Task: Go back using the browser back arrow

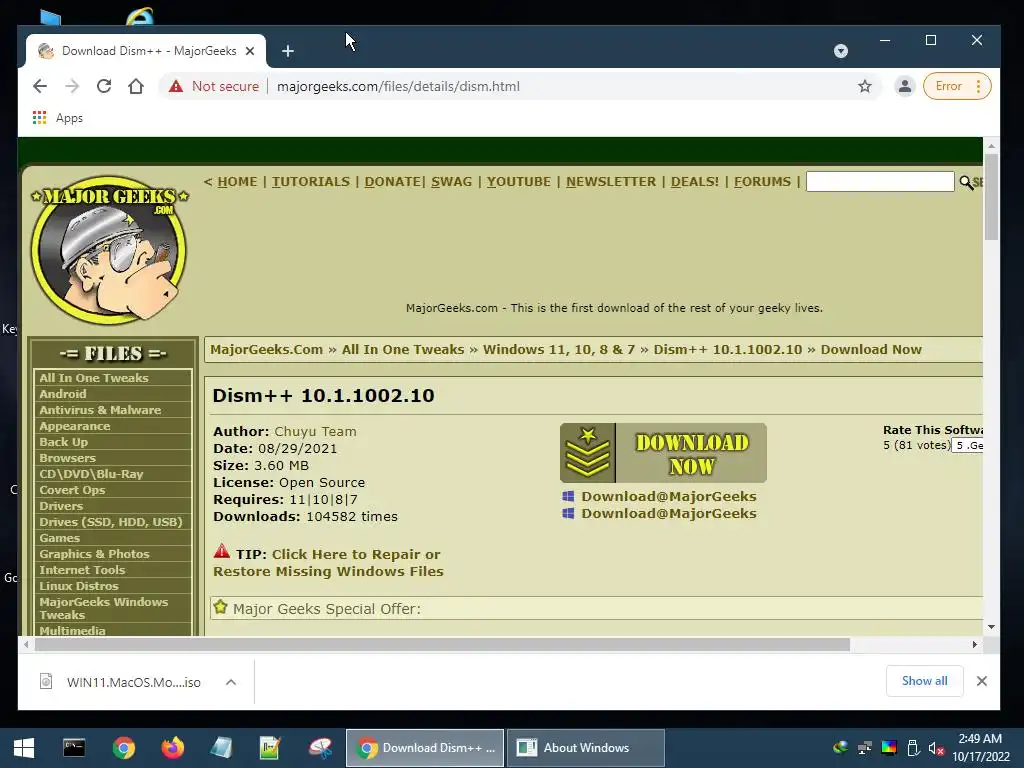Action: 40,86
